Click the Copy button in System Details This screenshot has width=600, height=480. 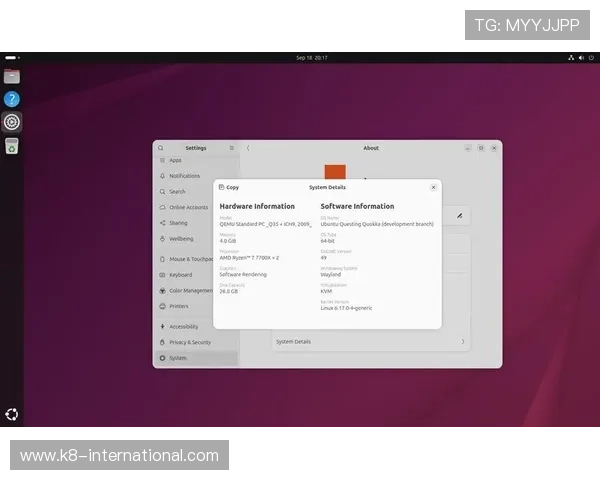click(x=228, y=187)
